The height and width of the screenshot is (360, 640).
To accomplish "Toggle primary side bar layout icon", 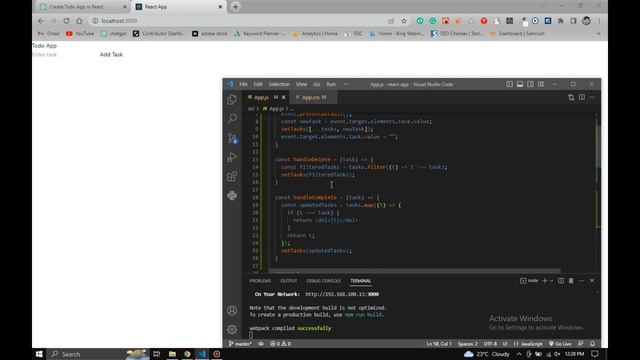I will (509, 84).
